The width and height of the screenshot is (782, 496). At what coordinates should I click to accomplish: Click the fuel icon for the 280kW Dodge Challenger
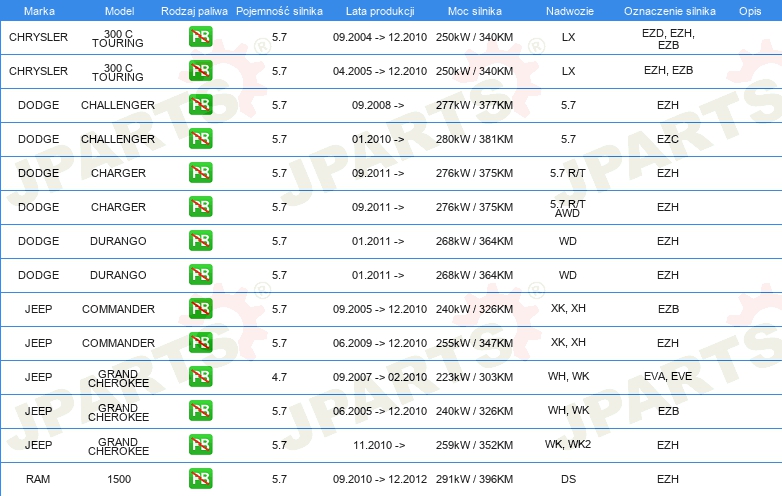coord(200,139)
